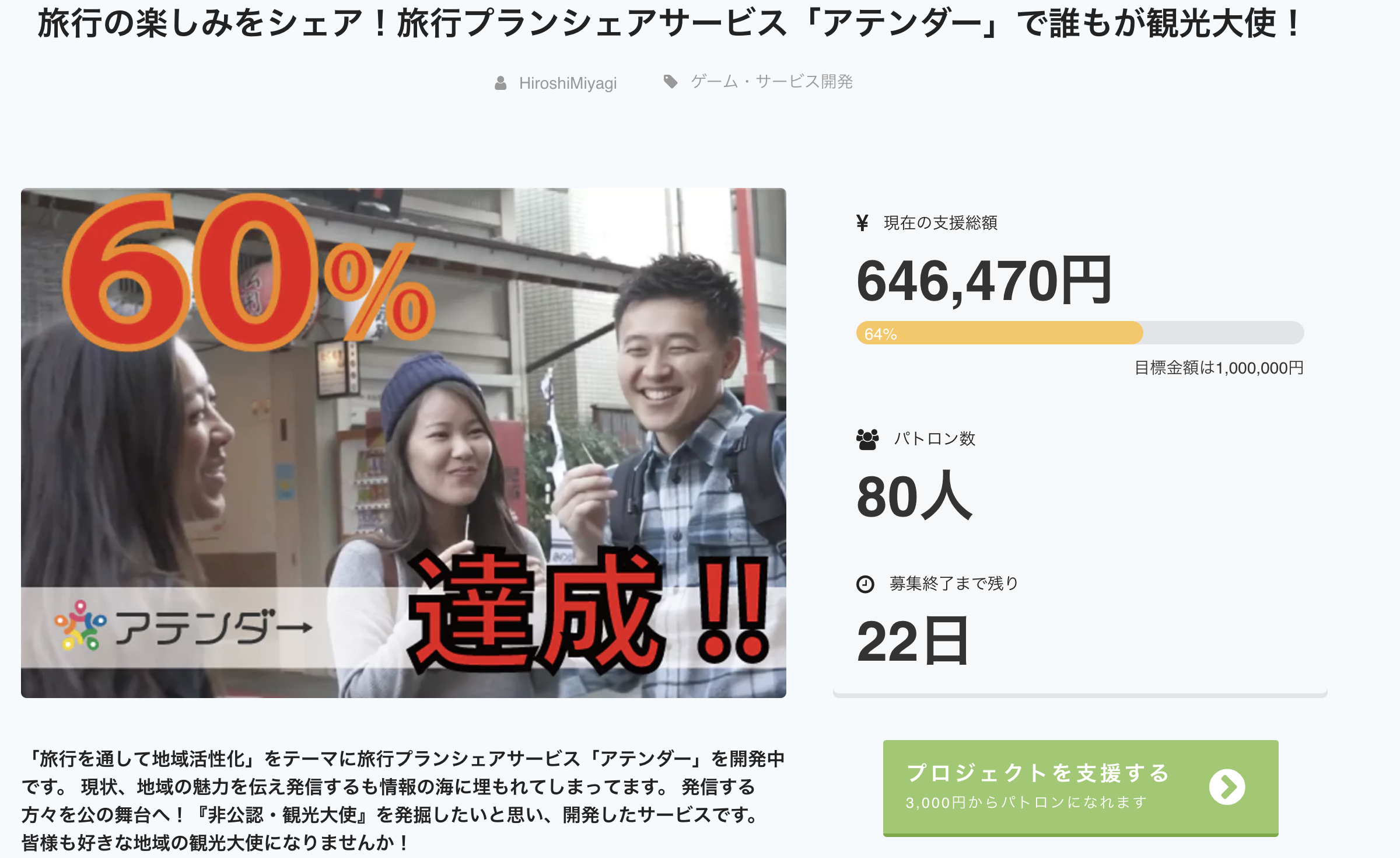The image size is (1400, 858).
Task: Click the patrons group icon
Action: (867, 439)
